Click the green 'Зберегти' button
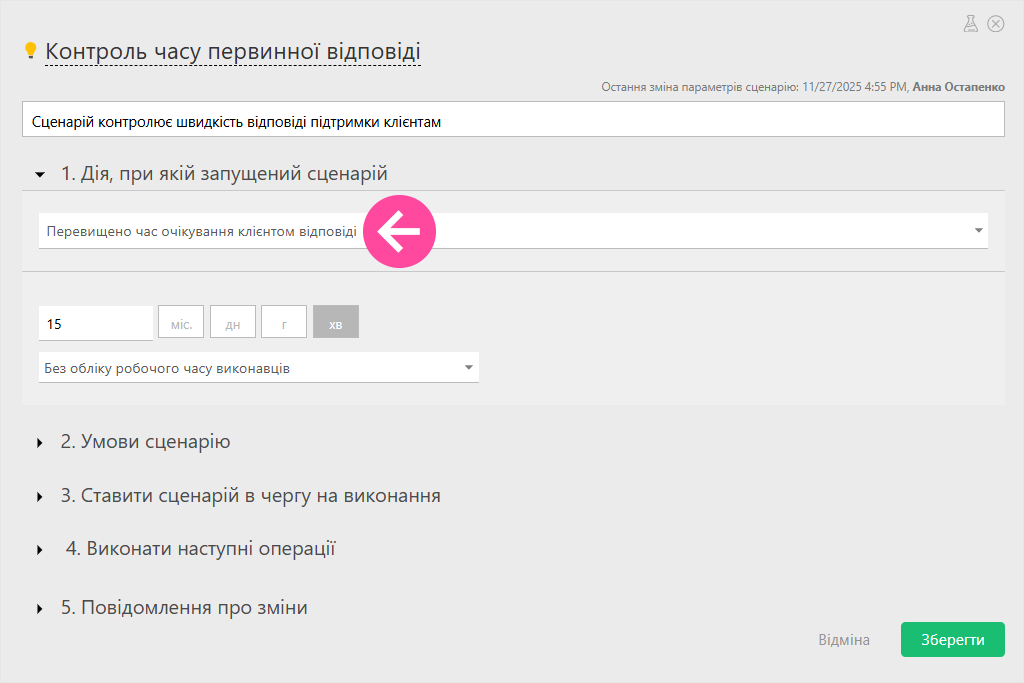The image size is (1024, 683). click(952, 640)
